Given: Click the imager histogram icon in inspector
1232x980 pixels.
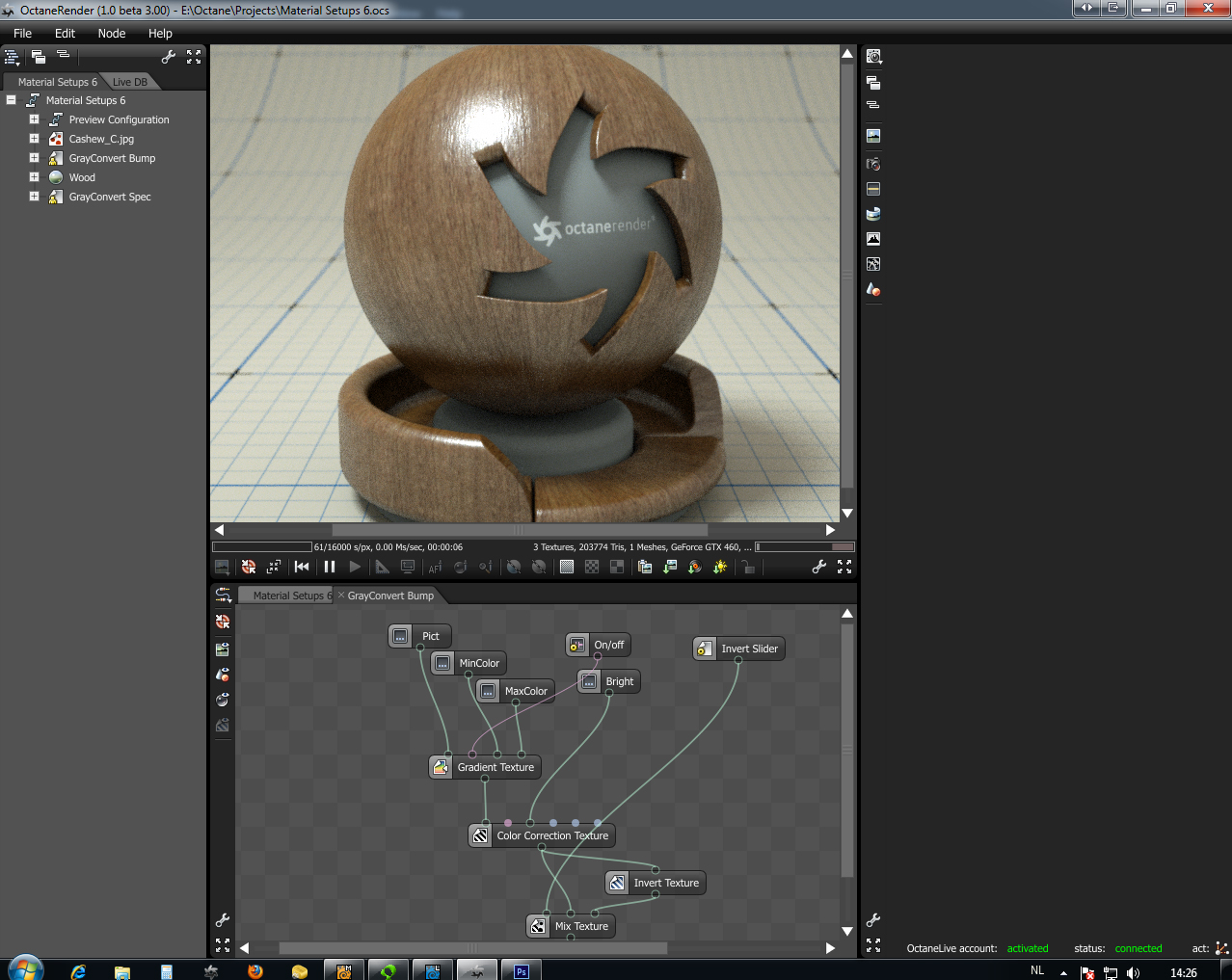Looking at the screenshot, I should coord(873,239).
